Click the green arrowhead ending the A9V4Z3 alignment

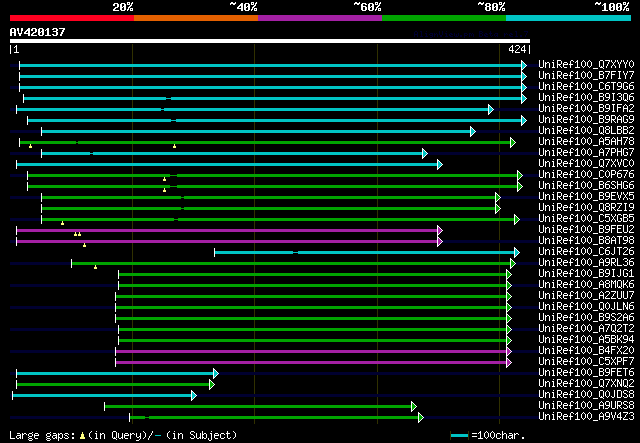point(421,417)
